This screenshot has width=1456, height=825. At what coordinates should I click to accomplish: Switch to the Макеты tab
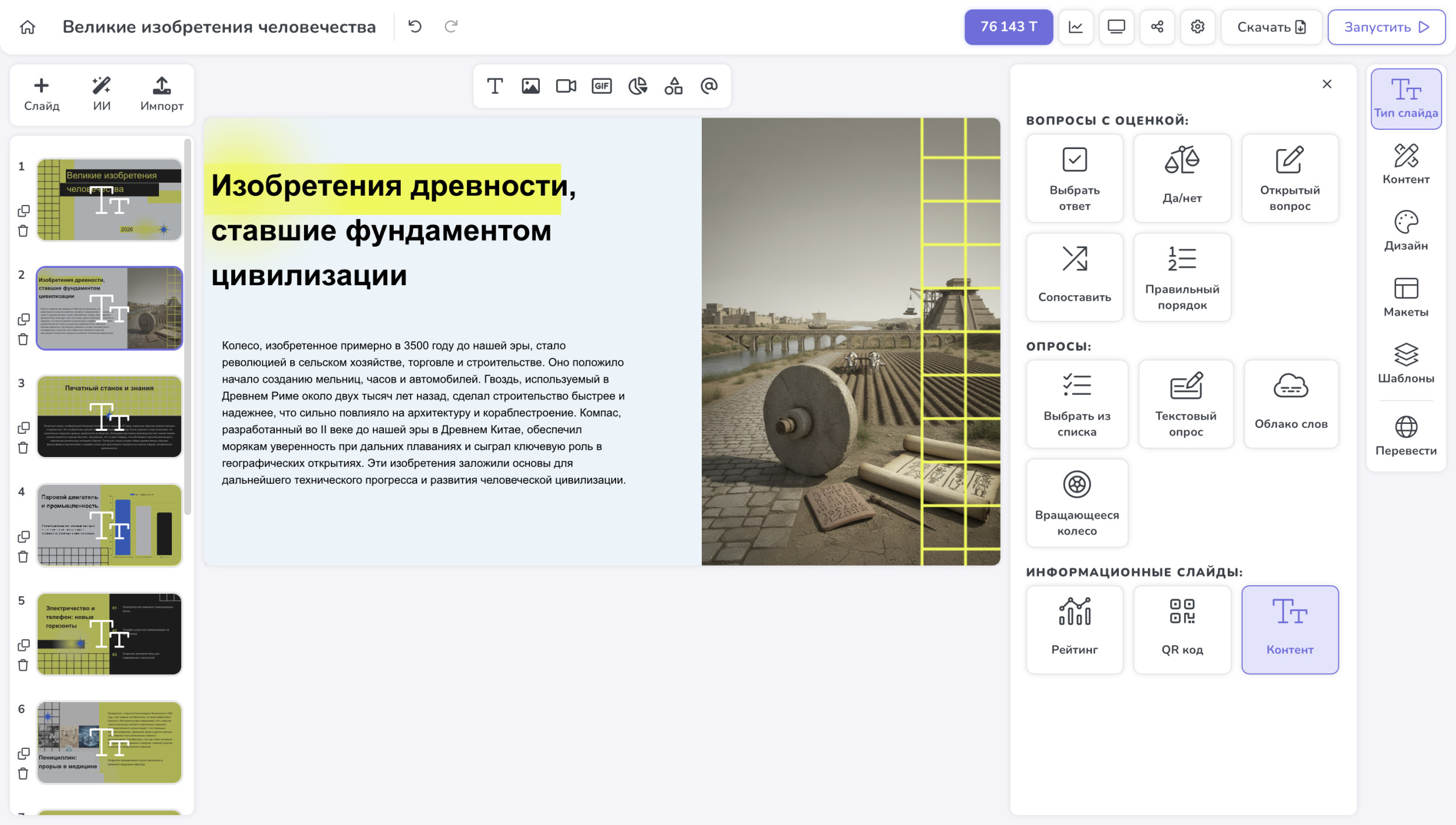(x=1405, y=297)
